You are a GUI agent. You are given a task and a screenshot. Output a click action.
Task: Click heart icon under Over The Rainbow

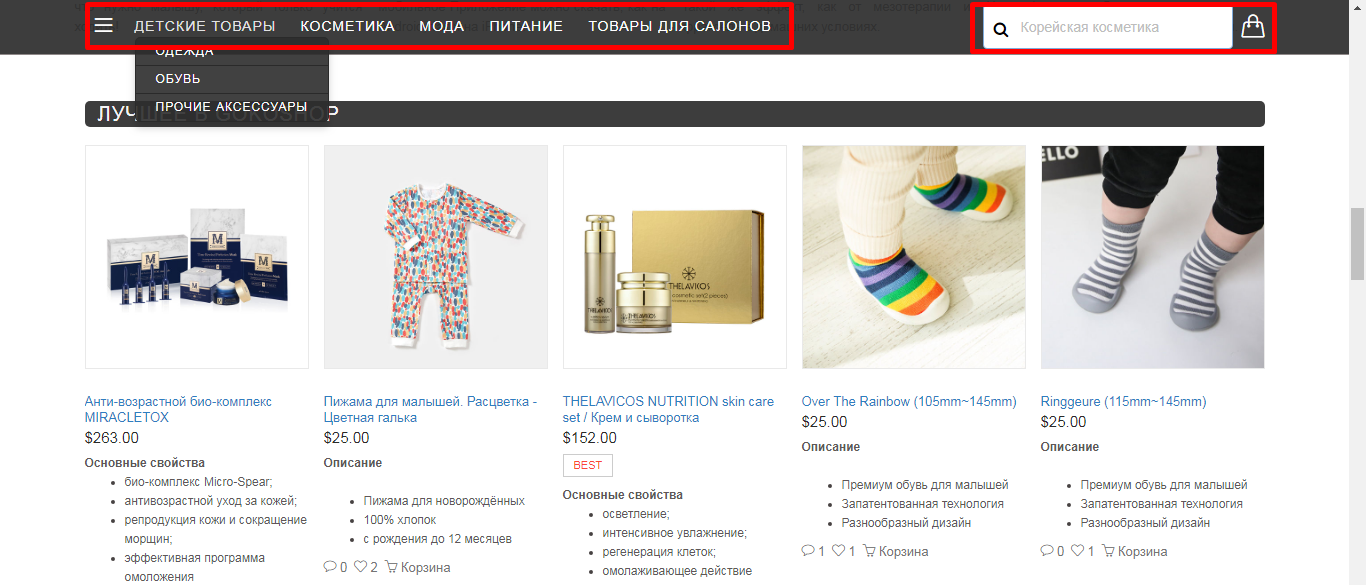[x=839, y=551]
